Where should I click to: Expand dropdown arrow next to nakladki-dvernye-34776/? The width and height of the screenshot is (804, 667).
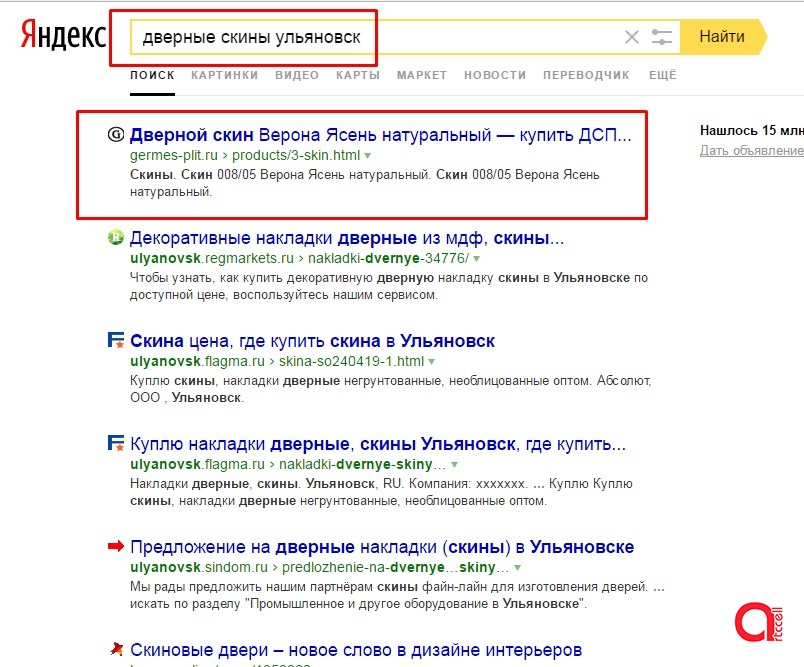click(x=476, y=259)
